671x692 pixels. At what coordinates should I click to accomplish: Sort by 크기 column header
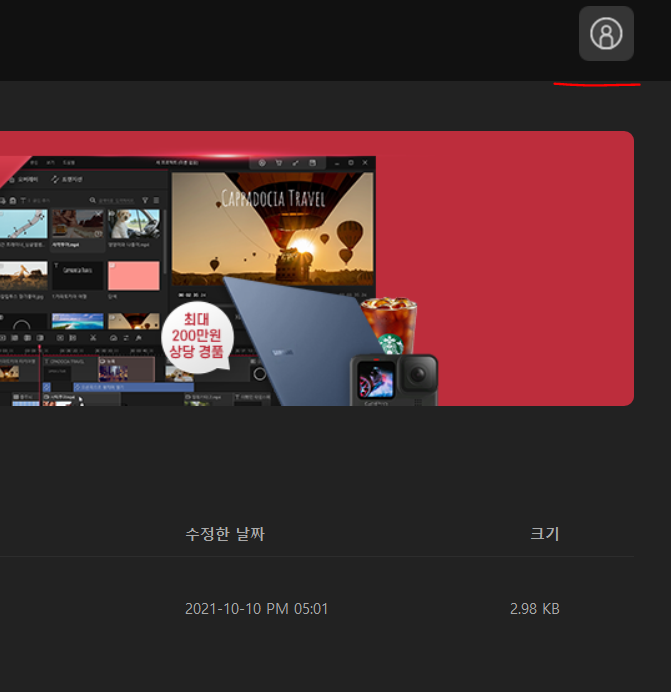pos(545,534)
